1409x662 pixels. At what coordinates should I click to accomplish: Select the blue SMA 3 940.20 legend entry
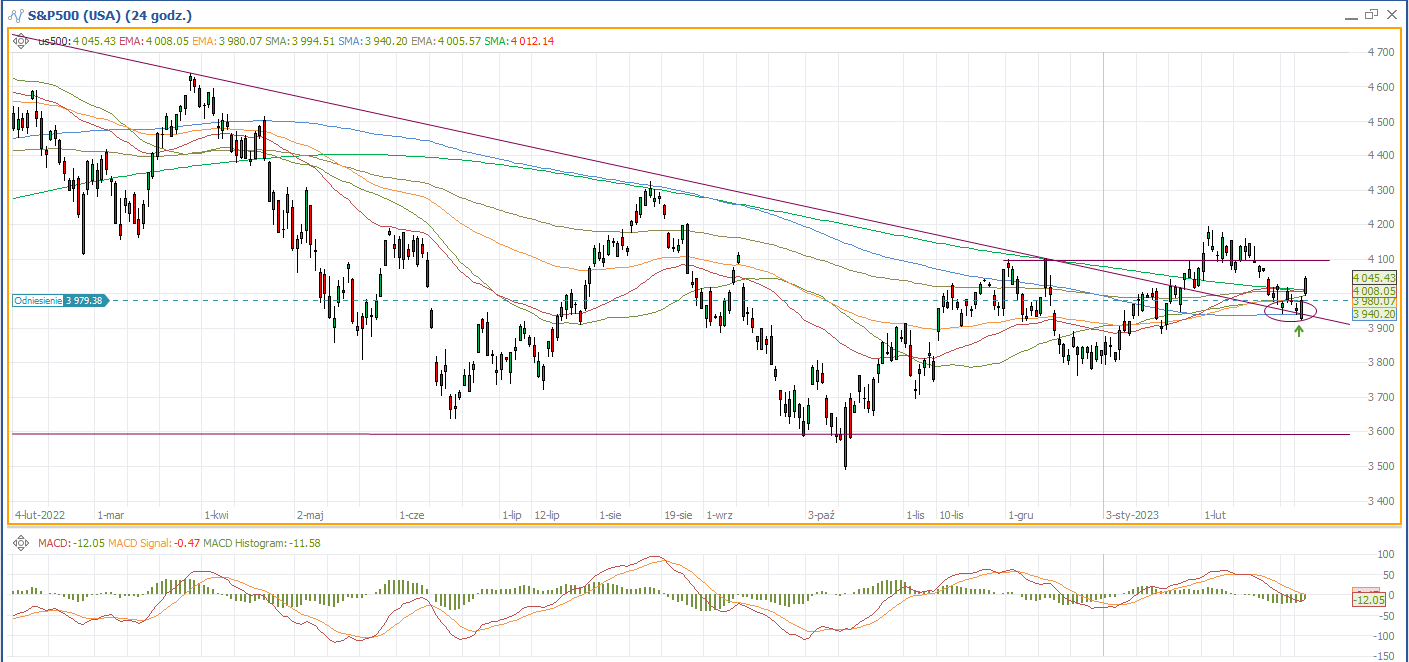tap(372, 41)
